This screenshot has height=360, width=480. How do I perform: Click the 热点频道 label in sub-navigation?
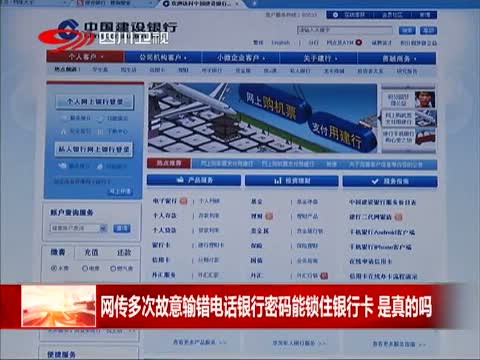(x=67, y=69)
